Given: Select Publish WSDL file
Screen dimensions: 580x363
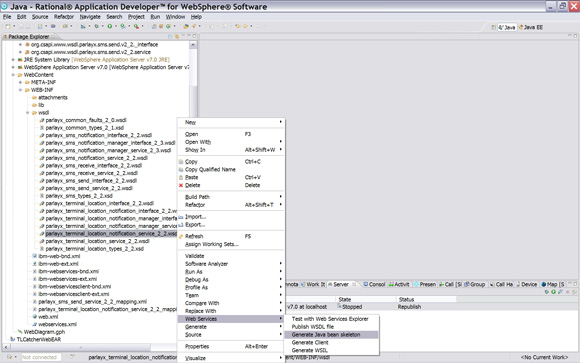Looking at the screenshot, I should (x=331, y=327).
